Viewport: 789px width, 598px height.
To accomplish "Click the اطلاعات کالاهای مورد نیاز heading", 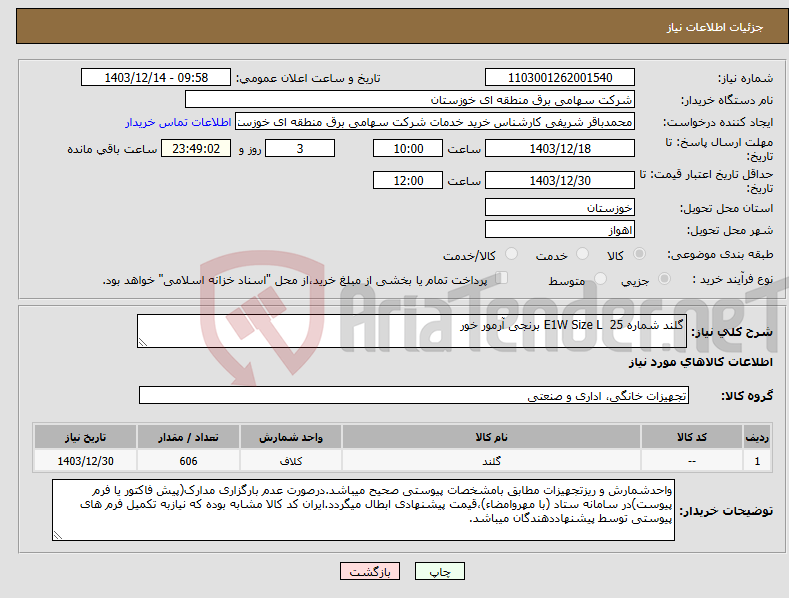I will 700,362.
